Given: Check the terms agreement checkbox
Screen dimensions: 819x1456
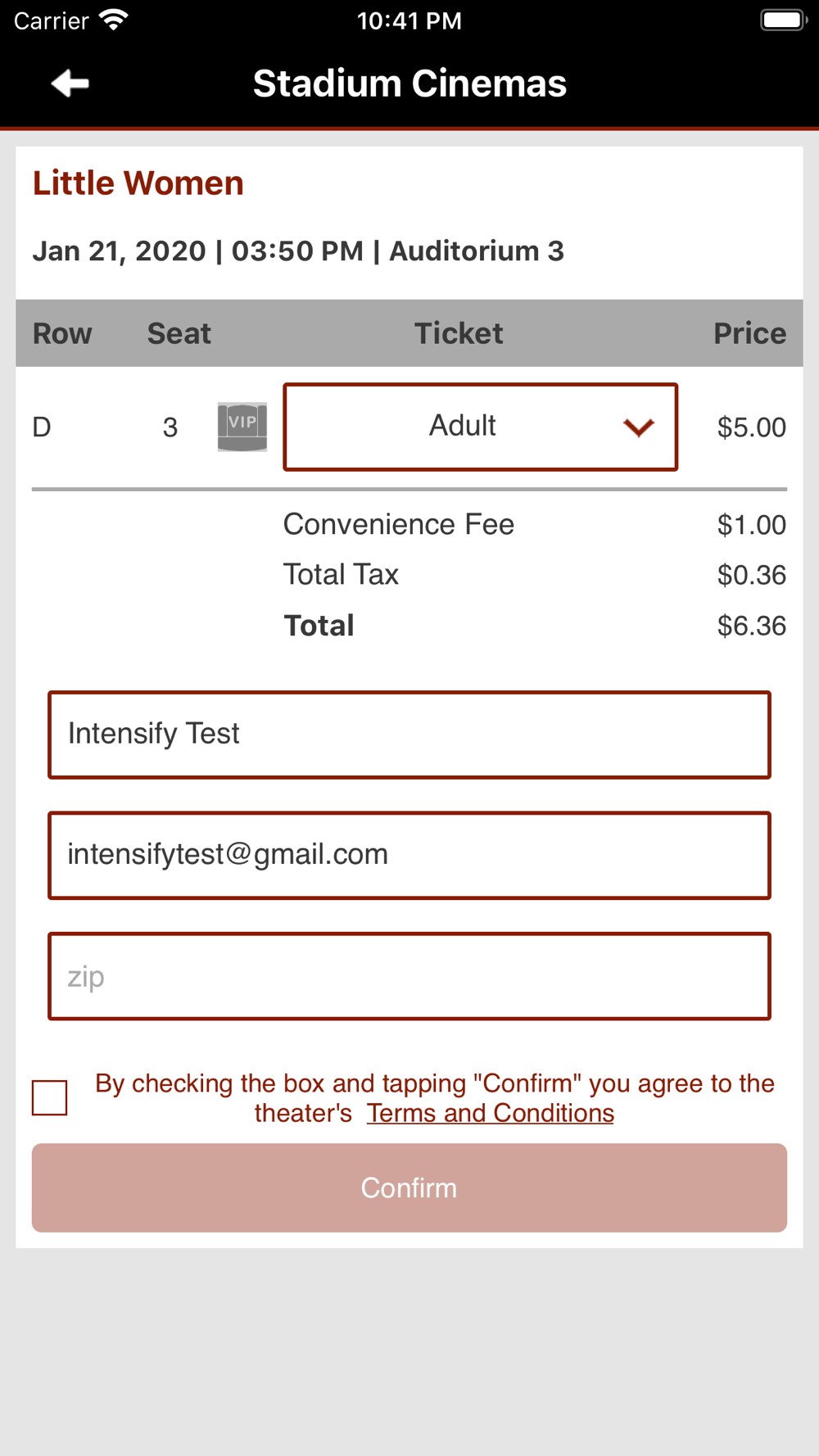Looking at the screenshot, I should pos(50,1097).
